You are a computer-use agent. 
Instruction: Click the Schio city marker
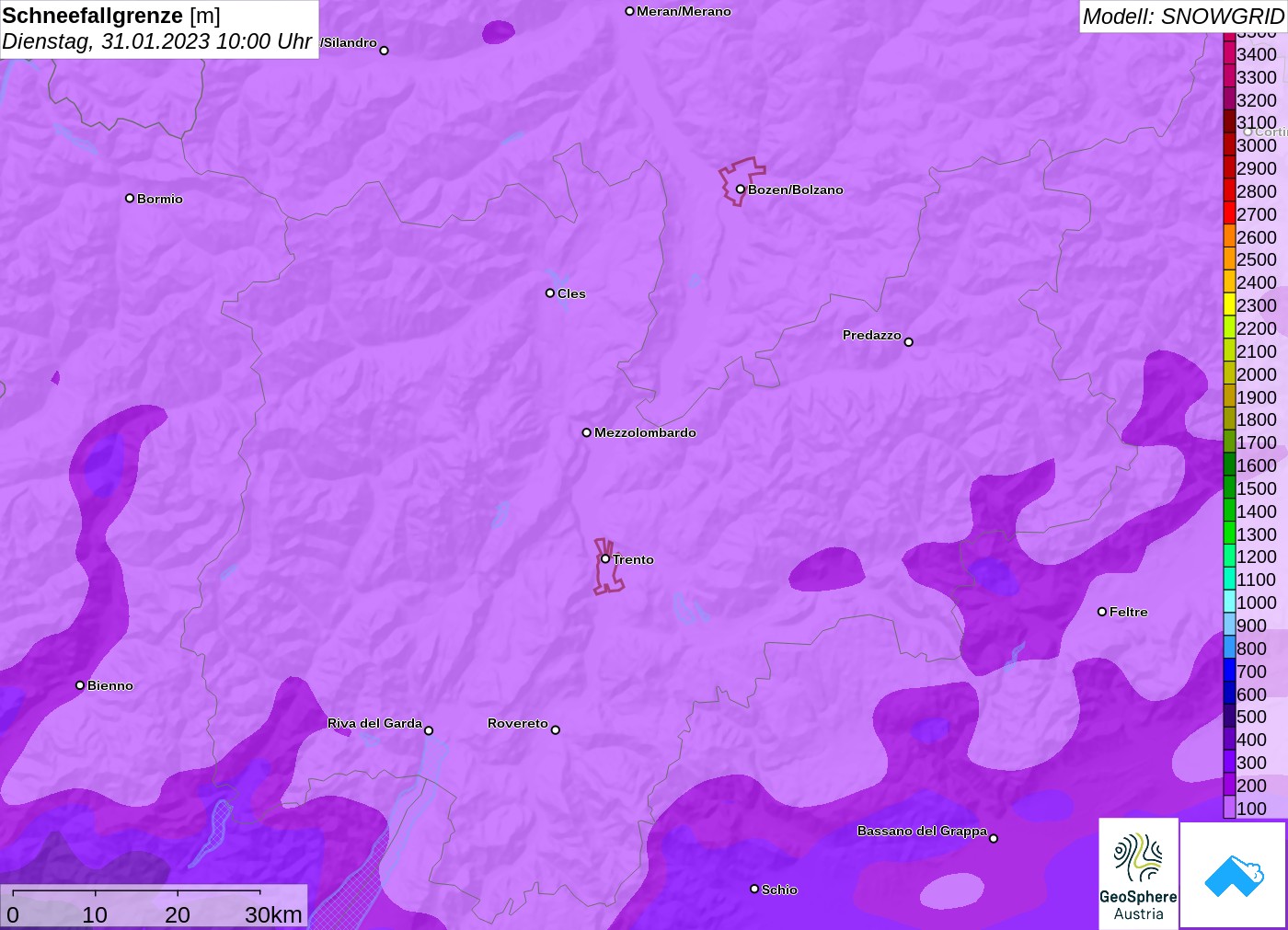pos(754,889)
